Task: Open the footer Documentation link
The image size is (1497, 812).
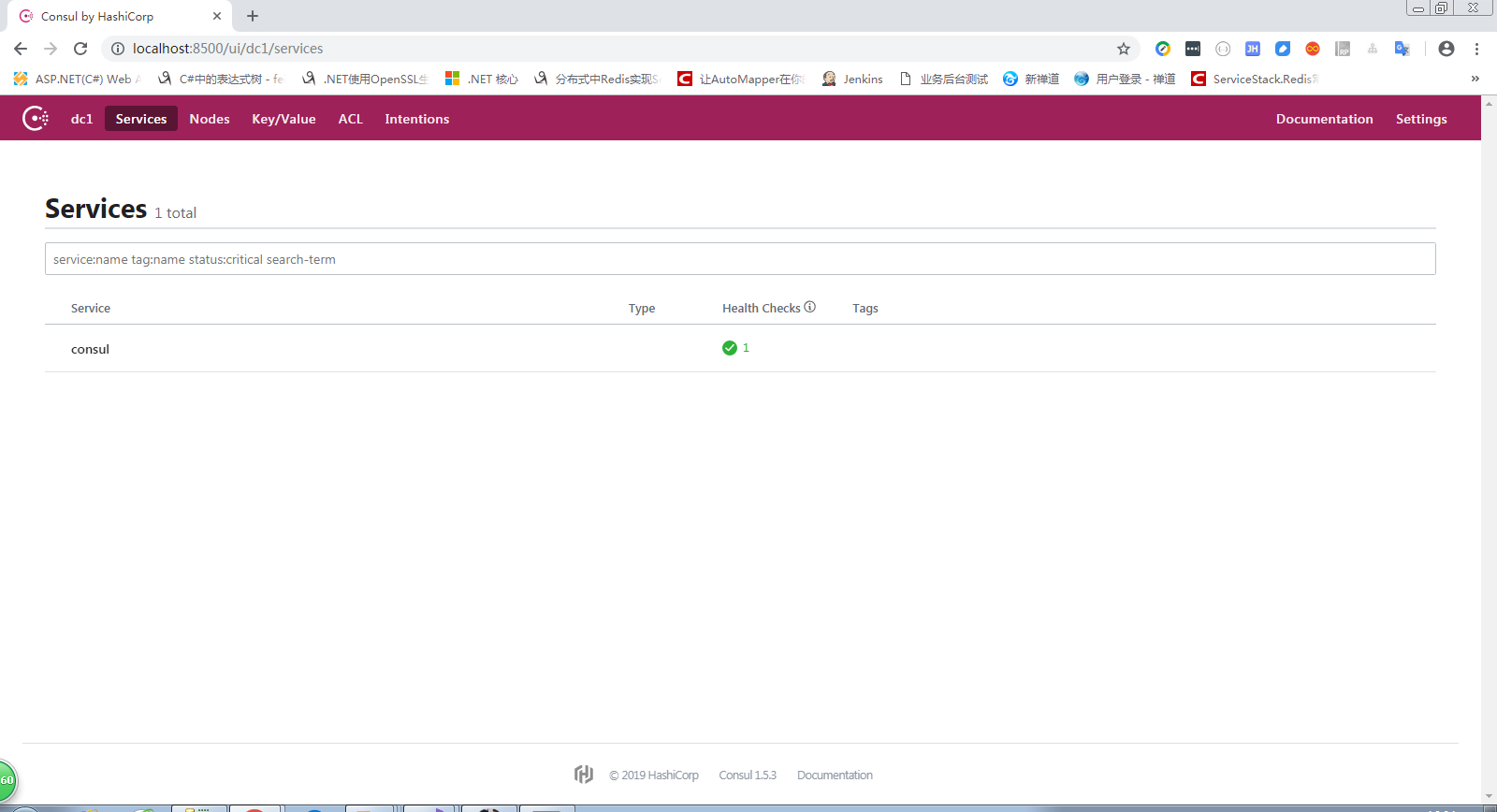Action: (835, 776)
